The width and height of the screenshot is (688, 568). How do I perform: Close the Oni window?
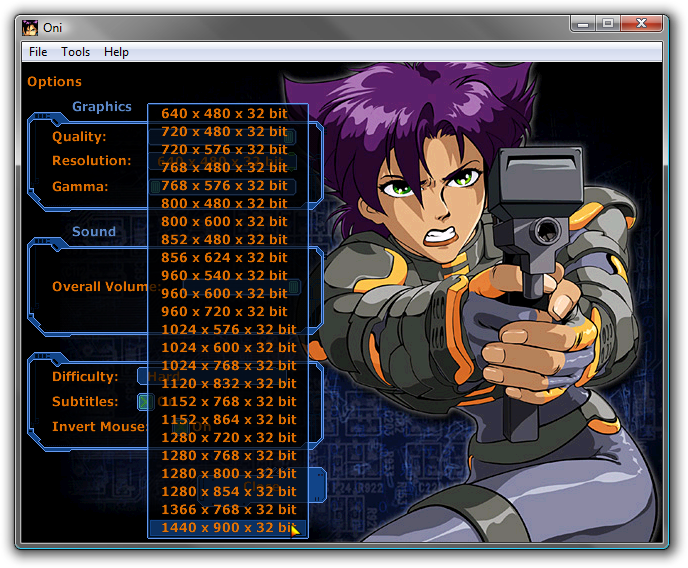(641, 23)
